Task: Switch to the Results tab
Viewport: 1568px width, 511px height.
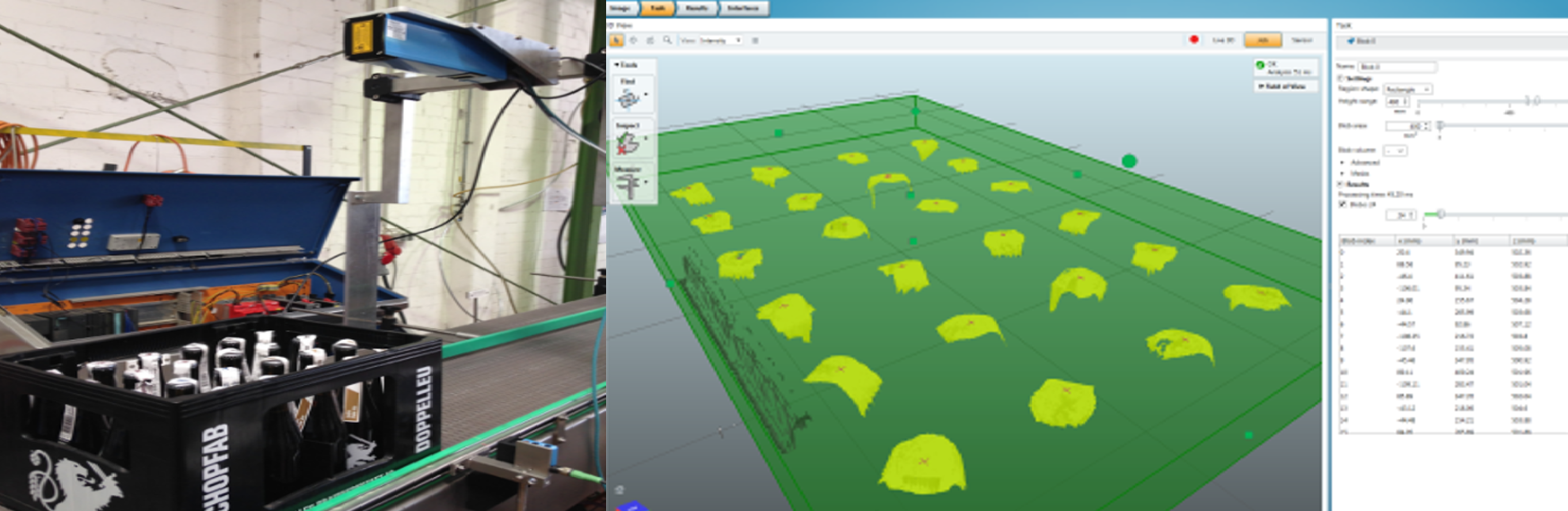Action: coord(696,8)
